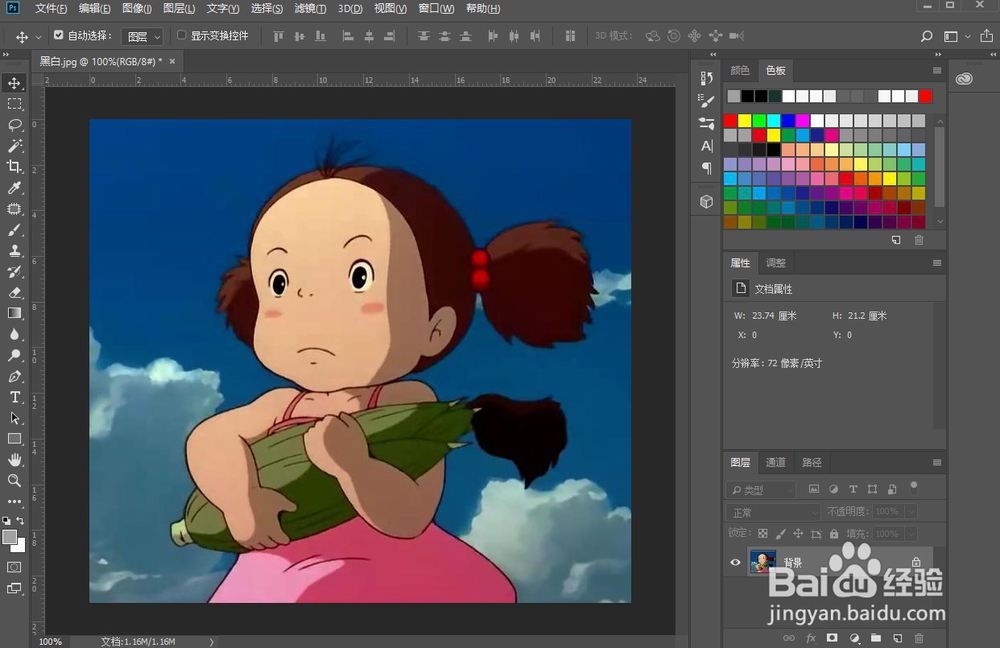Open the Properties panel flyout menu
1000x648 pixels.
[937, 263]
